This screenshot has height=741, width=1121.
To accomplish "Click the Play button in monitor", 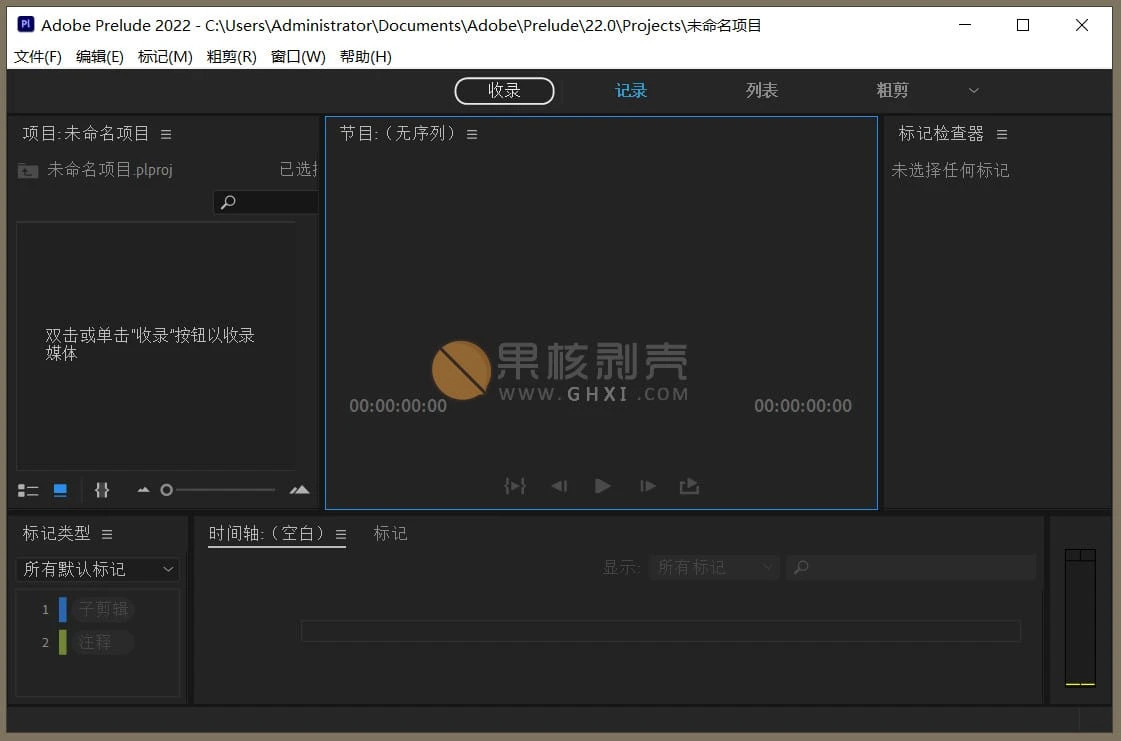I will (x=603, y=486).
